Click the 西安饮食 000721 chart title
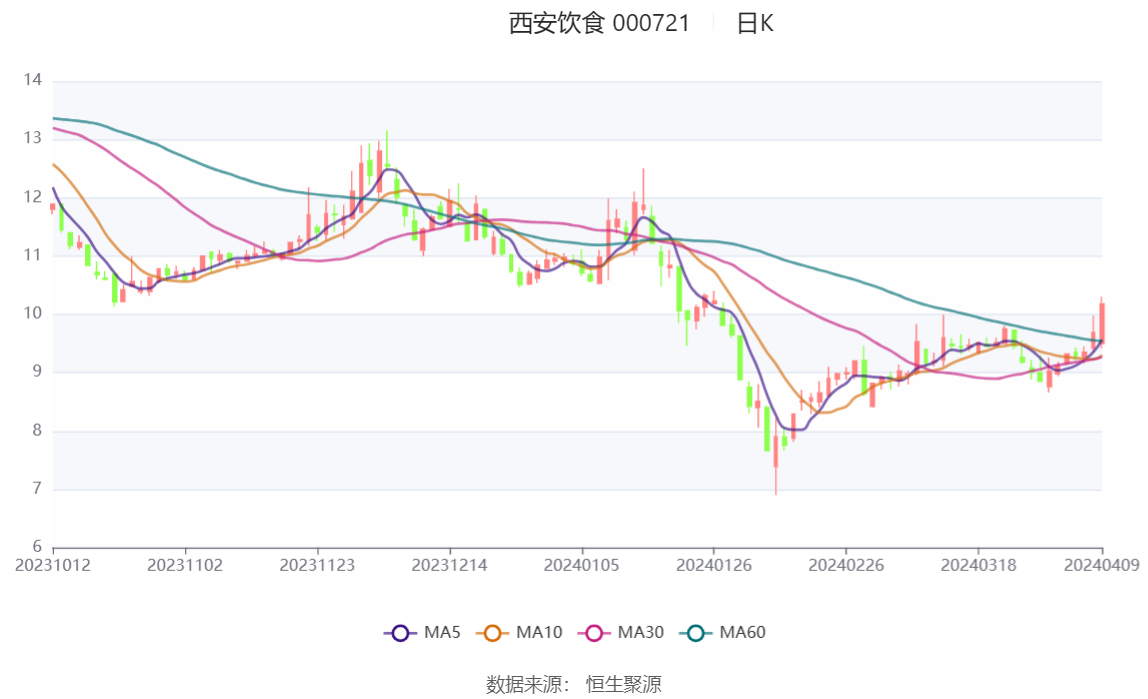The height and width of the screenshot is (699, 1148). [599, 23]
